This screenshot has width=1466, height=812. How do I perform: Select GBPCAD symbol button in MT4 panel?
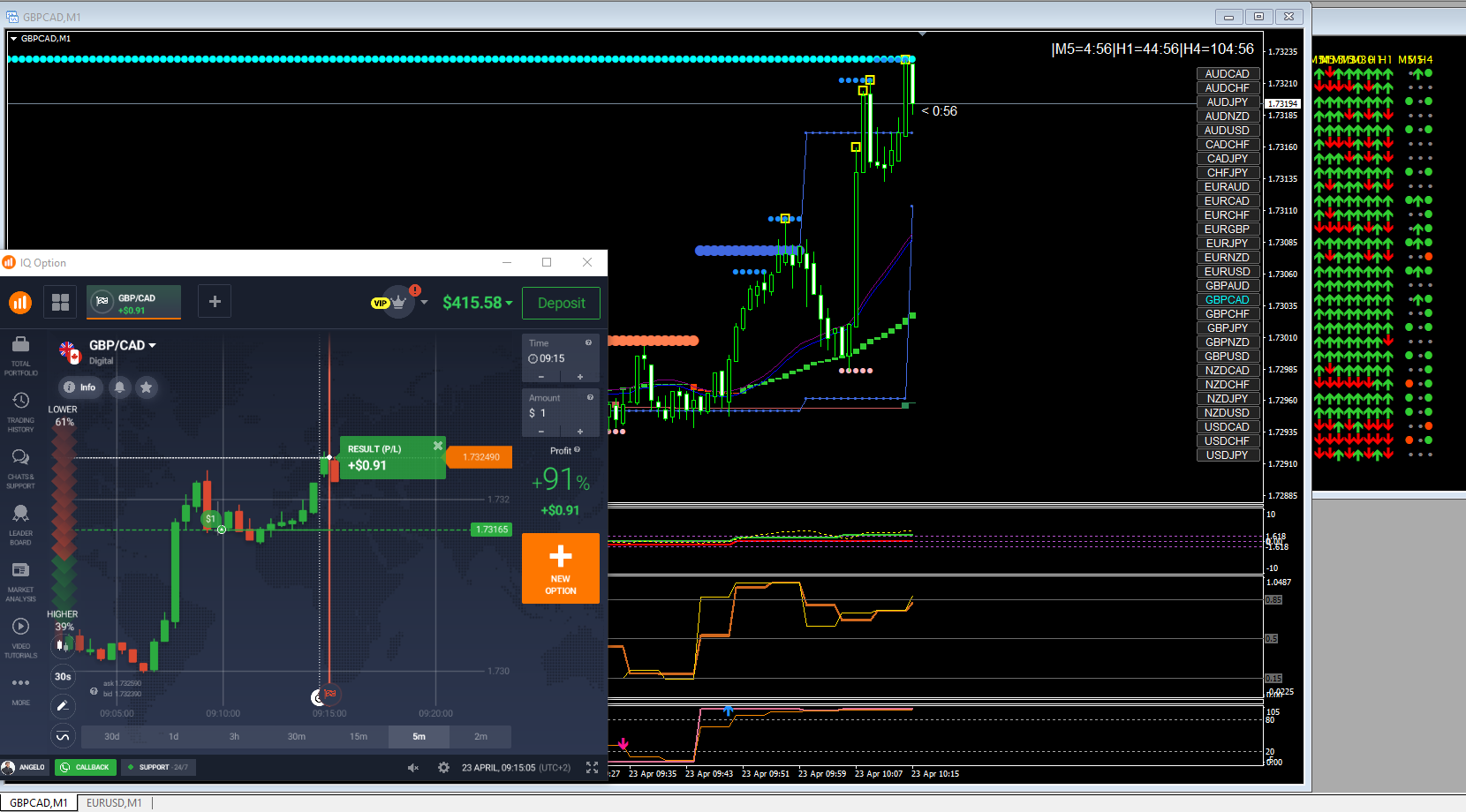pyautogui.click(x=1228, y=300)
